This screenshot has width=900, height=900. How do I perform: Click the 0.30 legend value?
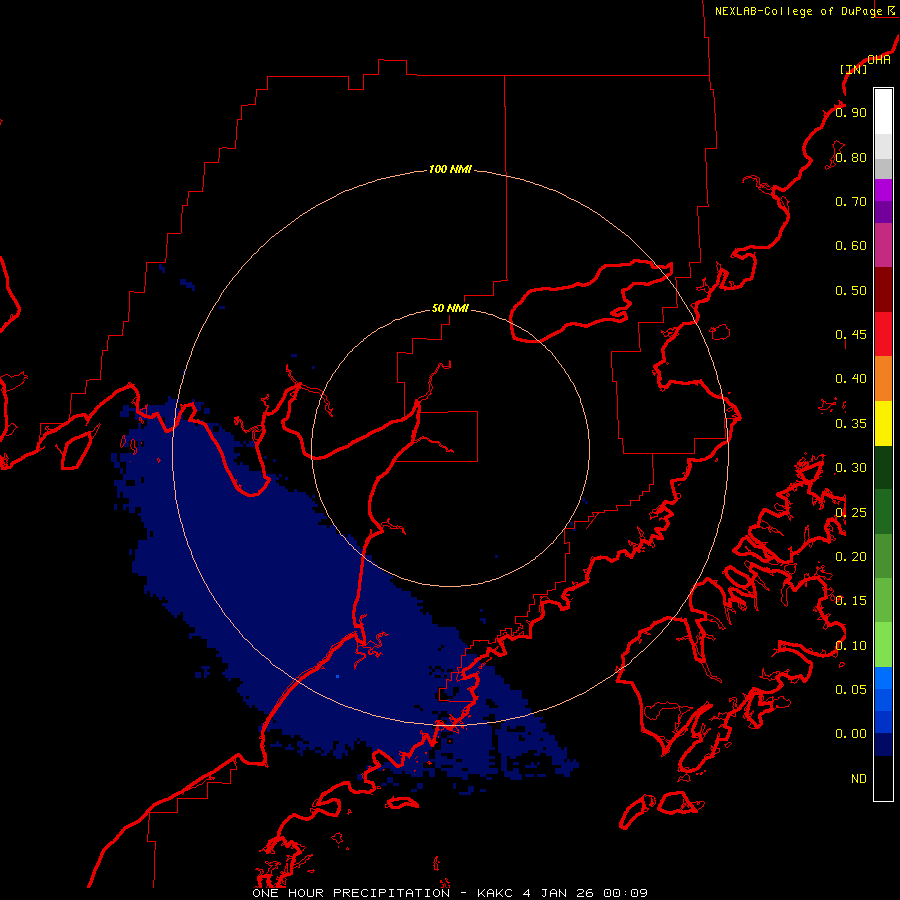[851, 468]
